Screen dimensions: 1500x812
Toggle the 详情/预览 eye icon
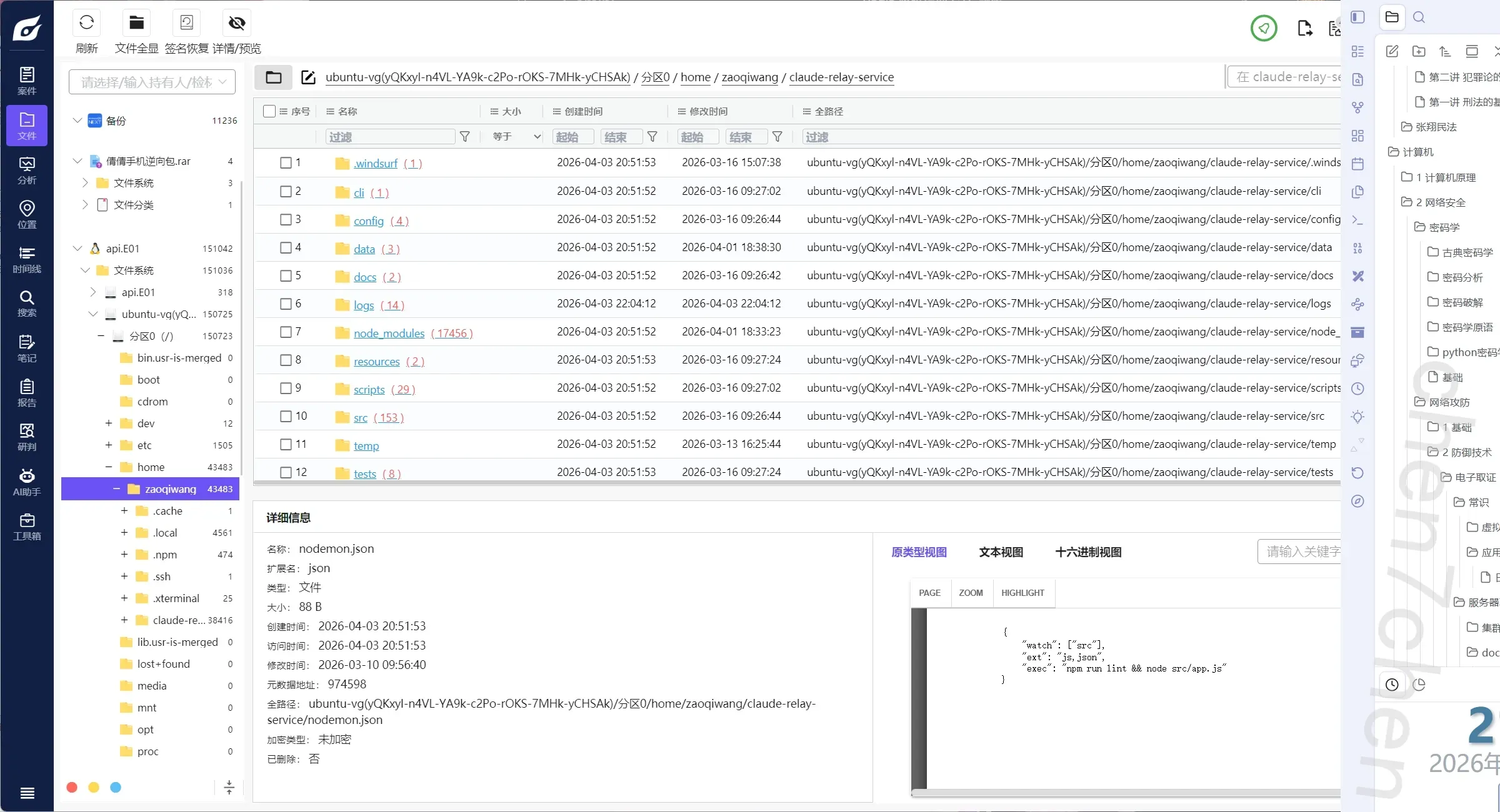(236, 23)
